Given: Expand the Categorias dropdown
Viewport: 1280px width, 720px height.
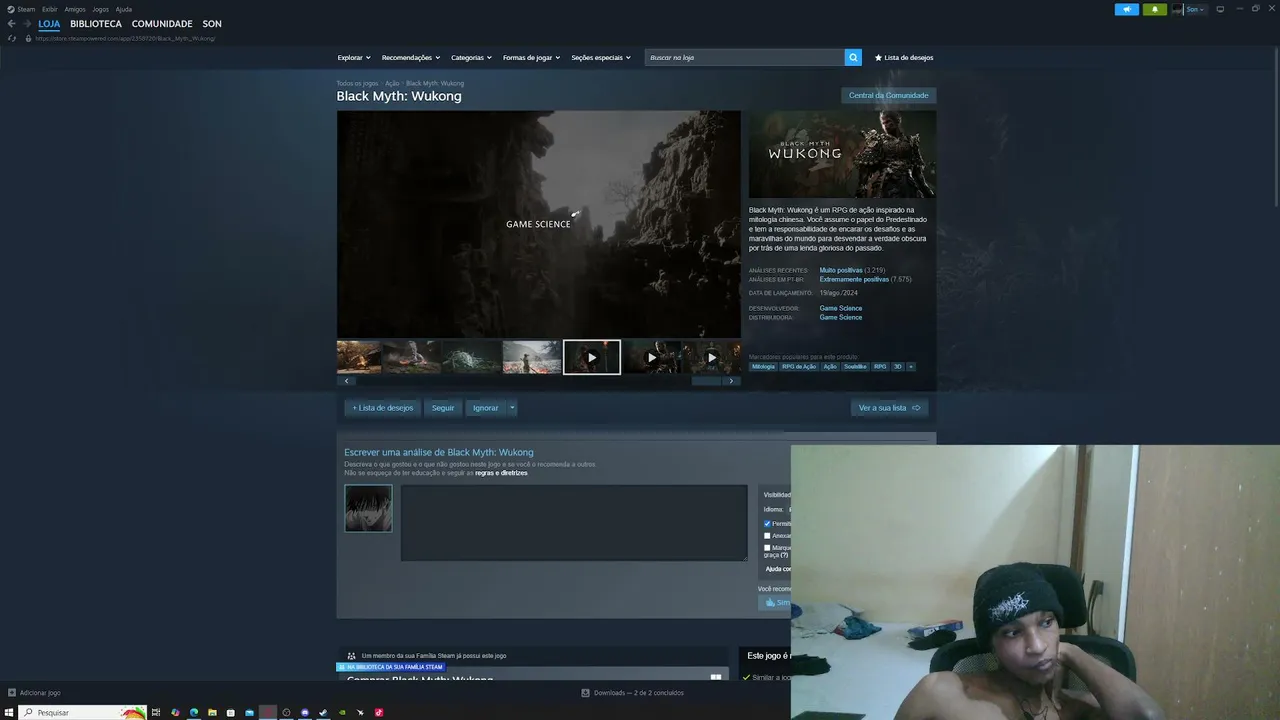Looking at the screenshot, I should click(x=471, y=58).
